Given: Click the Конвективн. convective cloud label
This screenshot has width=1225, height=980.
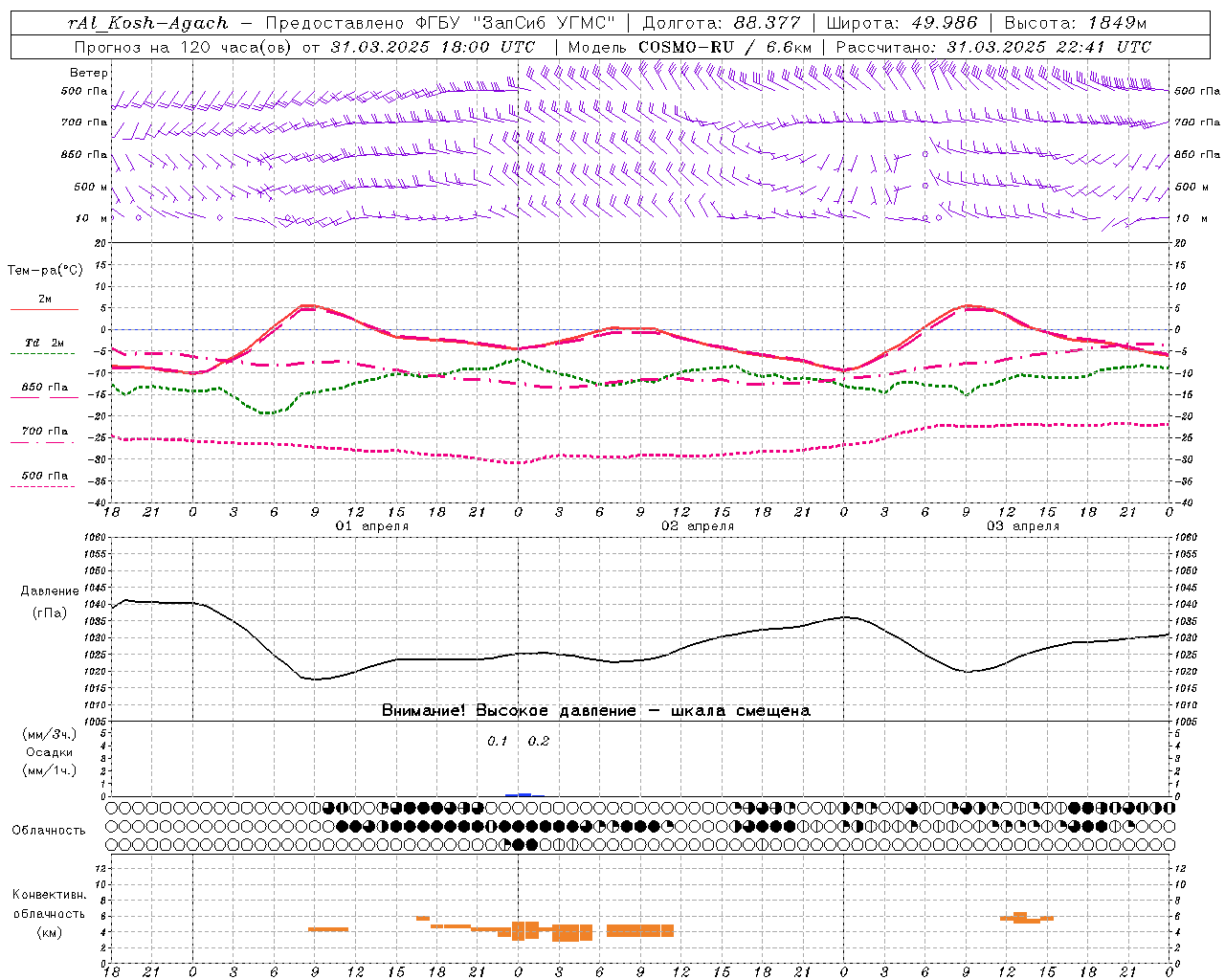Looking at the screenshot, I should click(49, 895).
